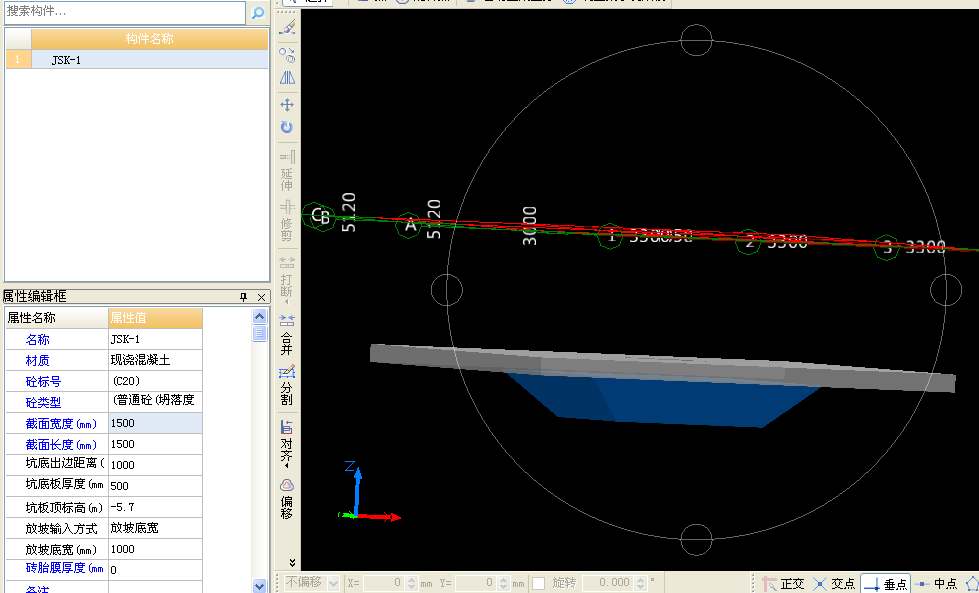Viewport: 979px width, 593px height.
Task: Edit the 截面宽度 value 1500
Action: [155, 423]
